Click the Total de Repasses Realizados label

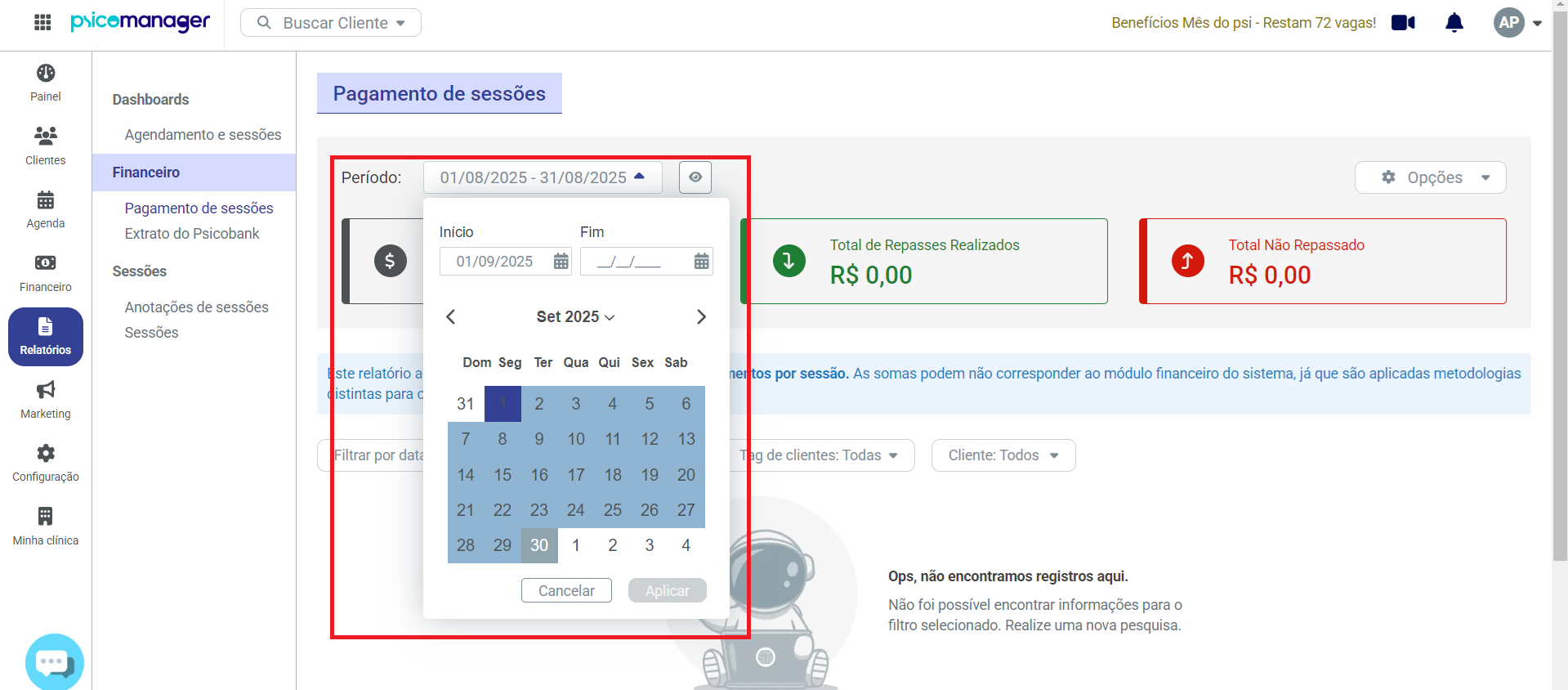[925, 245]
